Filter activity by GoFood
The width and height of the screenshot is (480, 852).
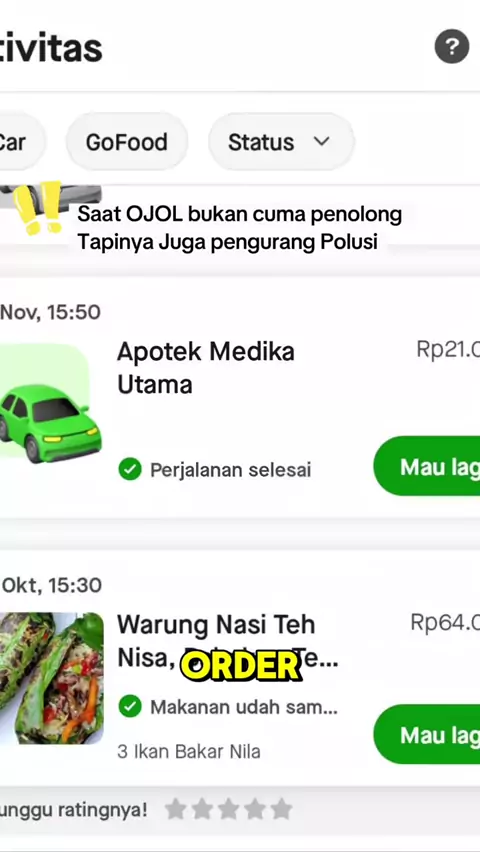click(127, 142)
